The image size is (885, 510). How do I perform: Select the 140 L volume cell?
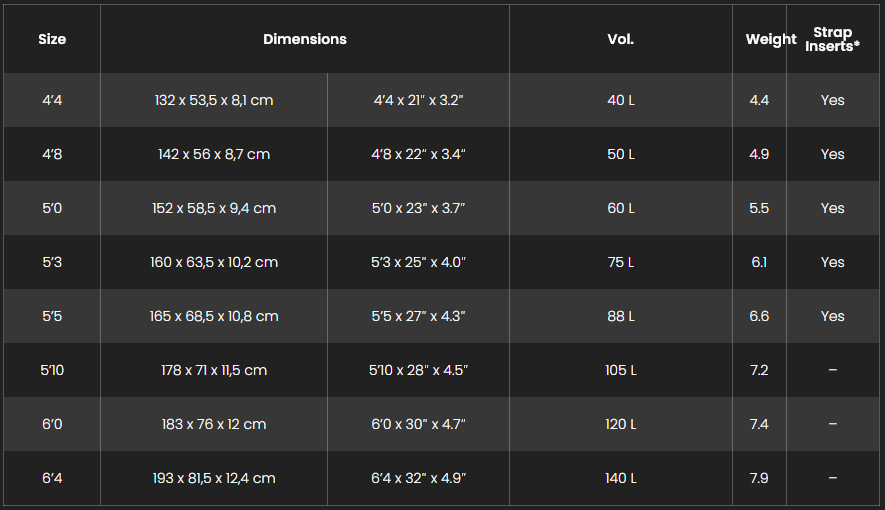(x=621, y=478)
